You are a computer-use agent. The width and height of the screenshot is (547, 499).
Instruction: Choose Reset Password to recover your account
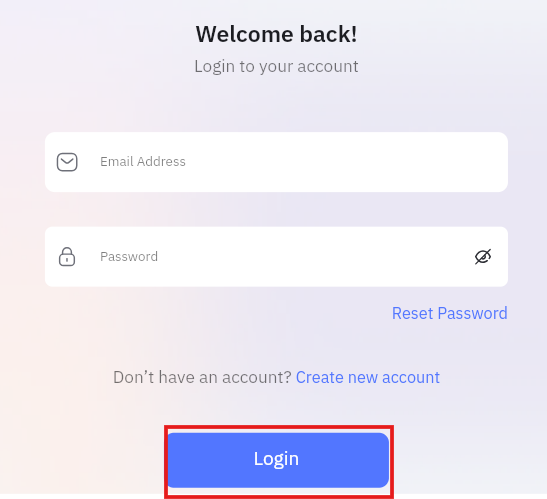click(450, 313)
